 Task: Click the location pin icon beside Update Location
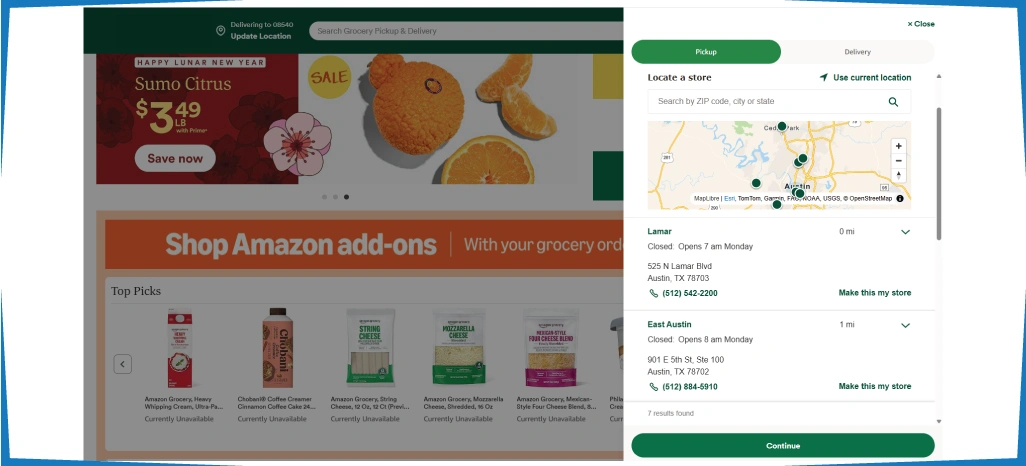221,31
